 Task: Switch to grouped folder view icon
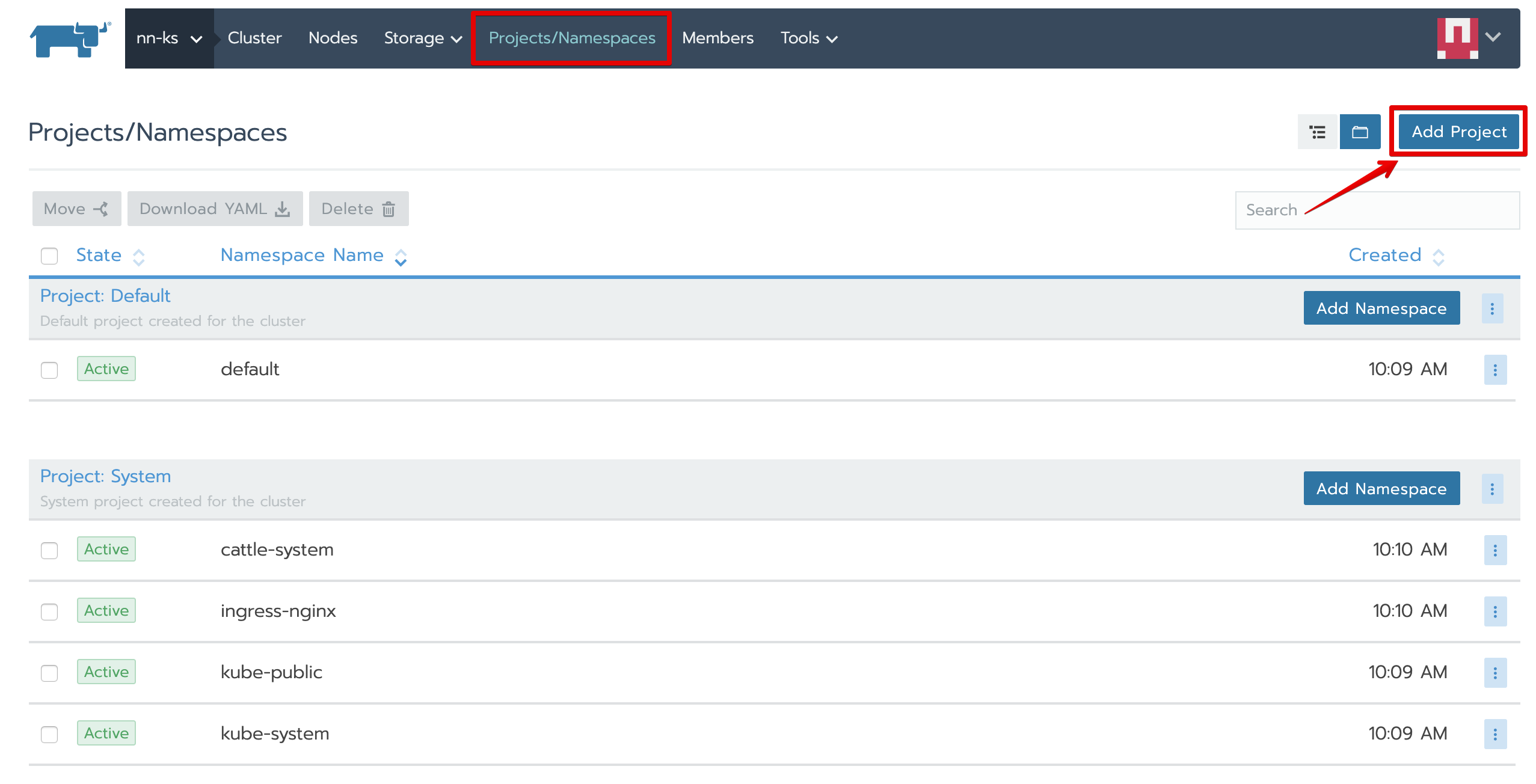[1360, 132]
